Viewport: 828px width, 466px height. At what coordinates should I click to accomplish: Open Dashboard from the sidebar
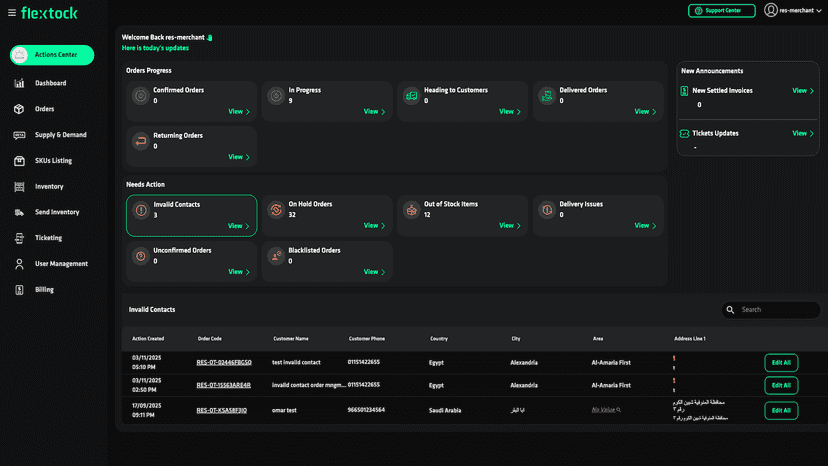51,83
